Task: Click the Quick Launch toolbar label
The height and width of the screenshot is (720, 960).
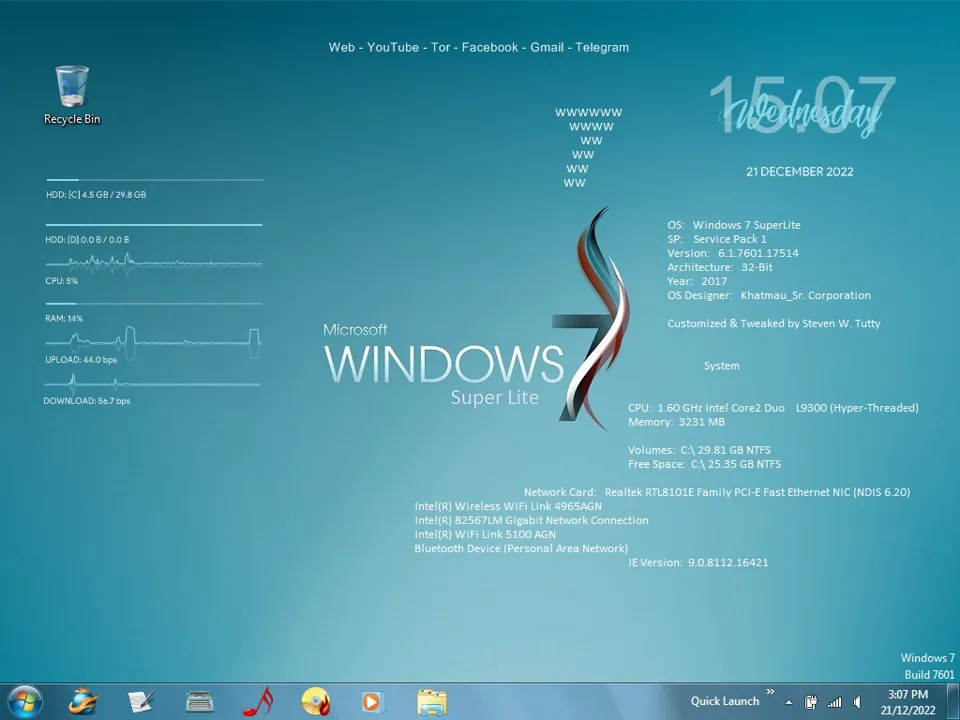Action: [725, 702]
